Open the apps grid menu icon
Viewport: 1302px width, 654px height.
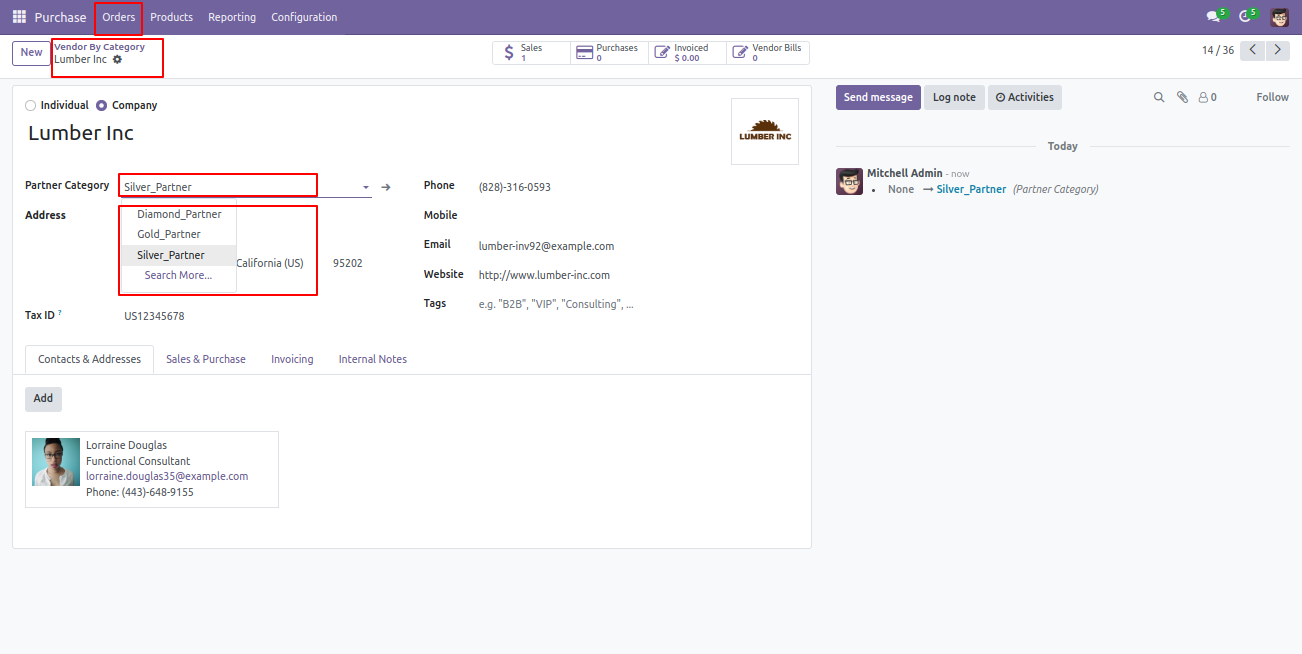pos(19,17)
